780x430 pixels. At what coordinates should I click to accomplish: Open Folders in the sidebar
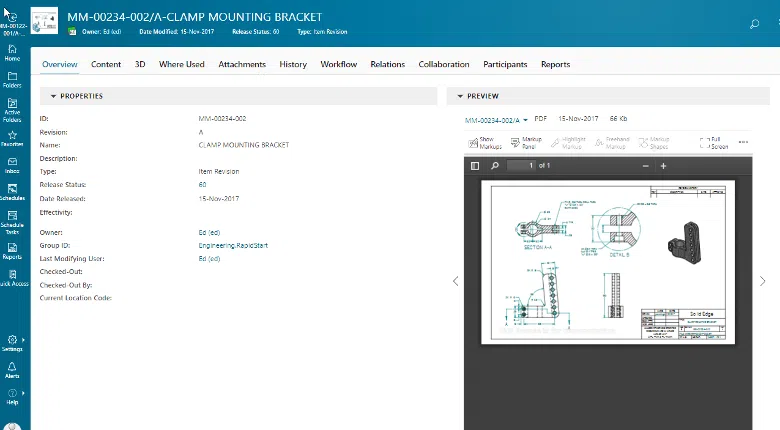coord(12,80)
